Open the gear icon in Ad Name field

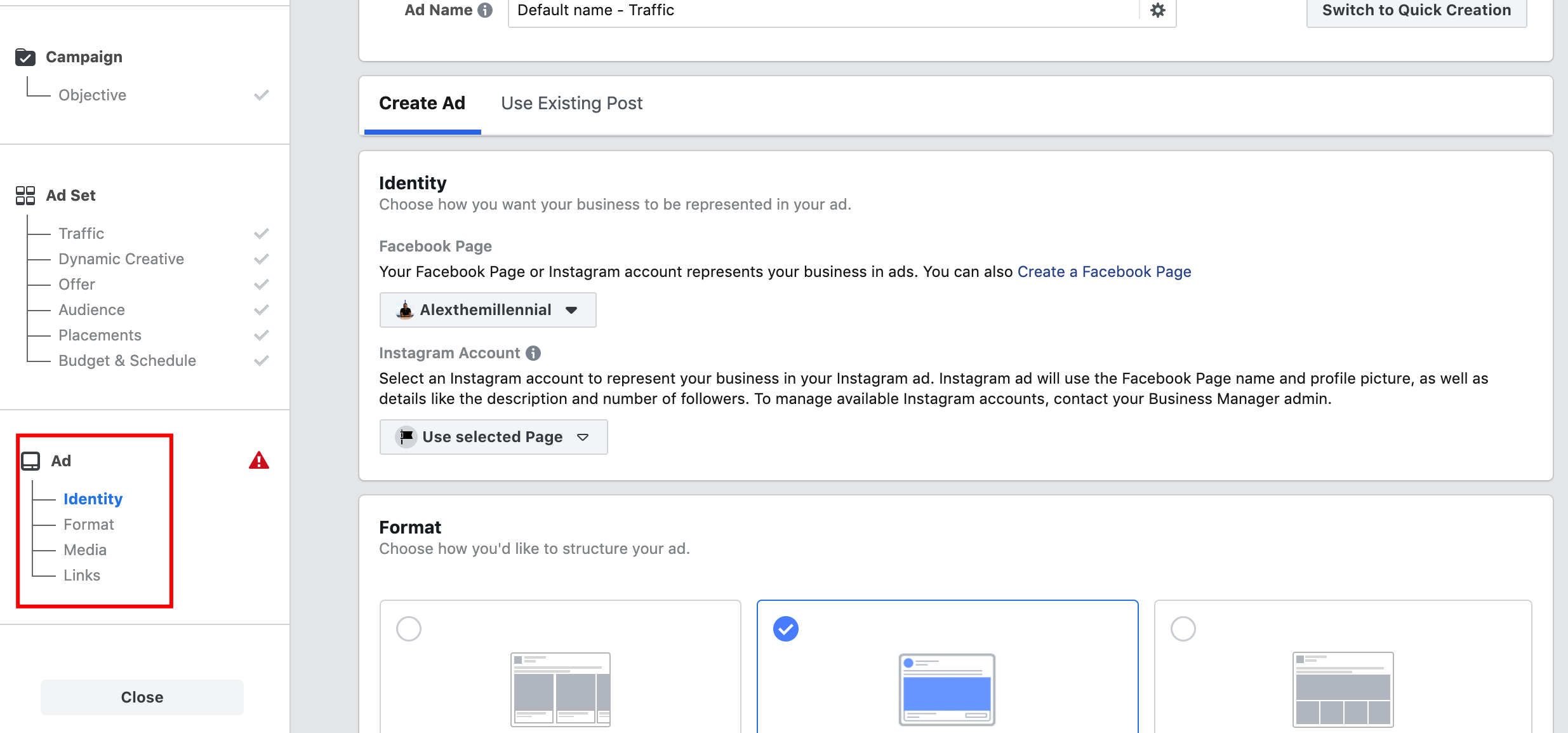tap(1158, 10)
